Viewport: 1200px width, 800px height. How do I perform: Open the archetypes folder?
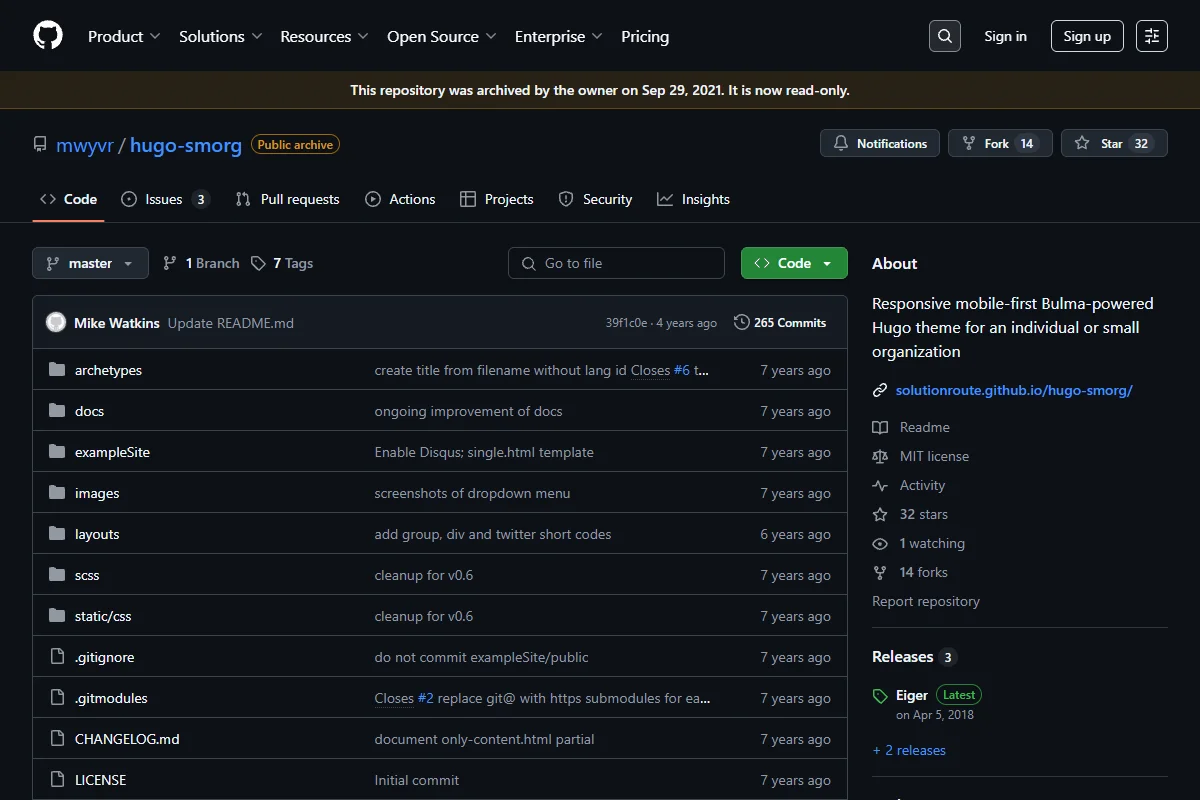pyautogui.click(x=108, y=370)
